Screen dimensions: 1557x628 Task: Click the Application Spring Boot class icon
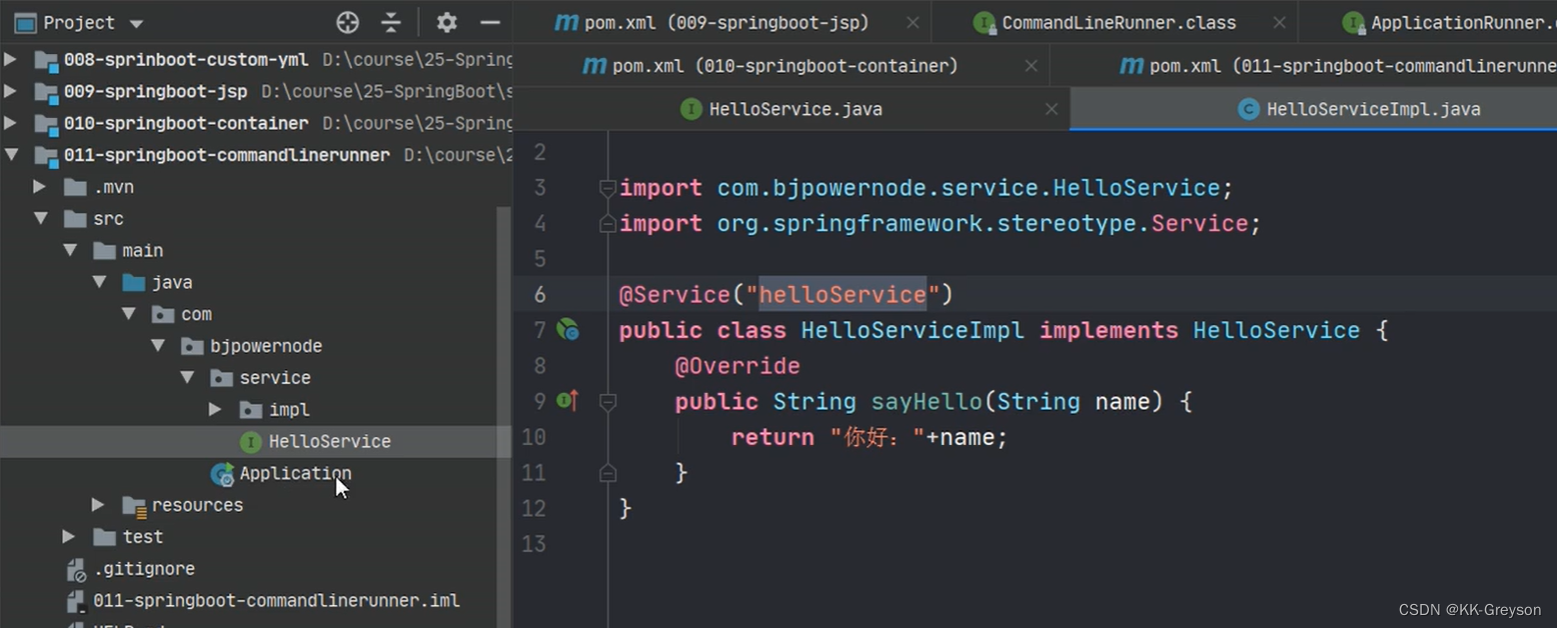(x=222, y=474)
